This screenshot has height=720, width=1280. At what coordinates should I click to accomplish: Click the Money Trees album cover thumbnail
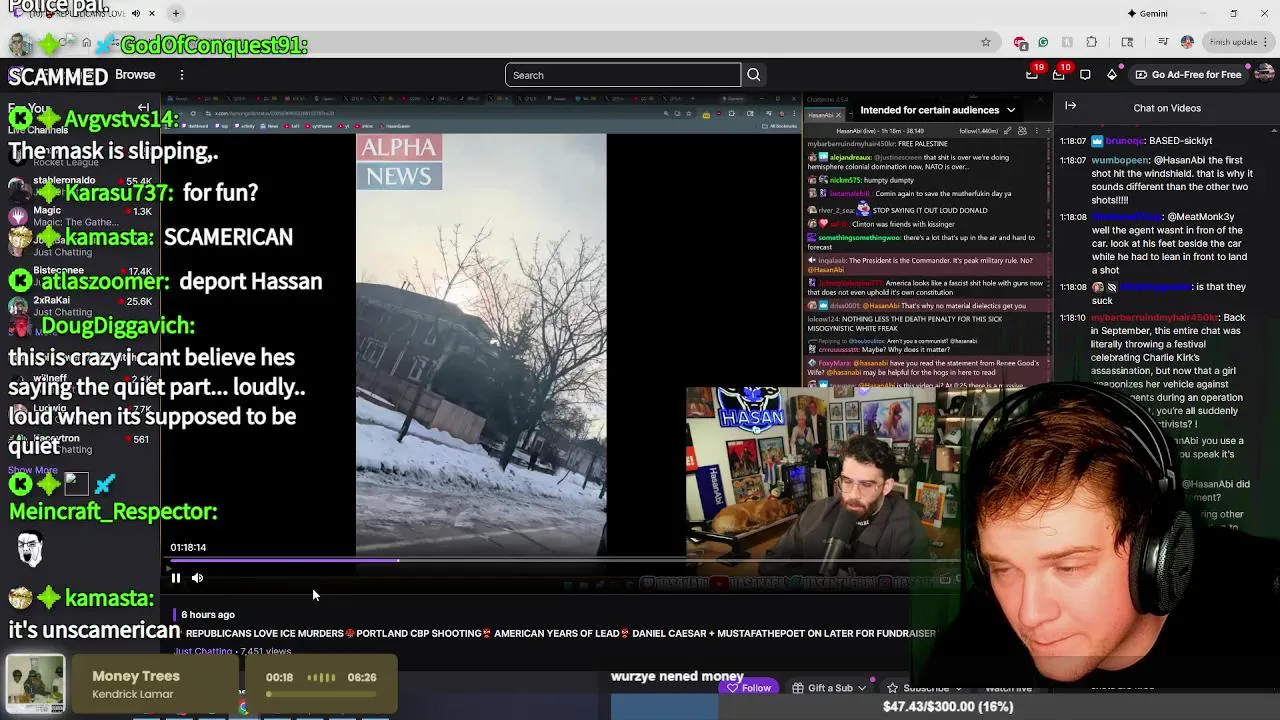(36, 682)
